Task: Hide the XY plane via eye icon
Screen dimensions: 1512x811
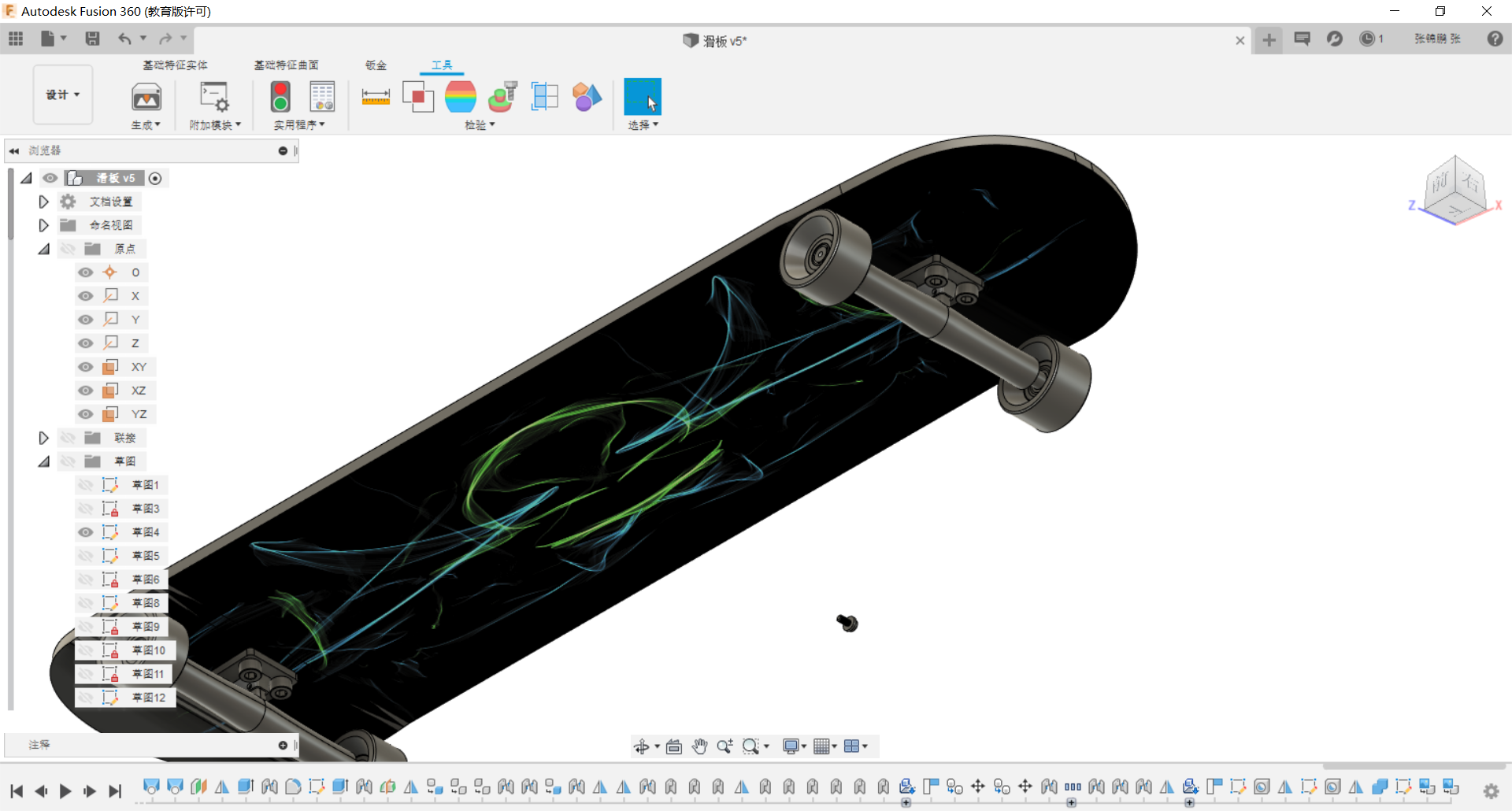Action: 85,367
